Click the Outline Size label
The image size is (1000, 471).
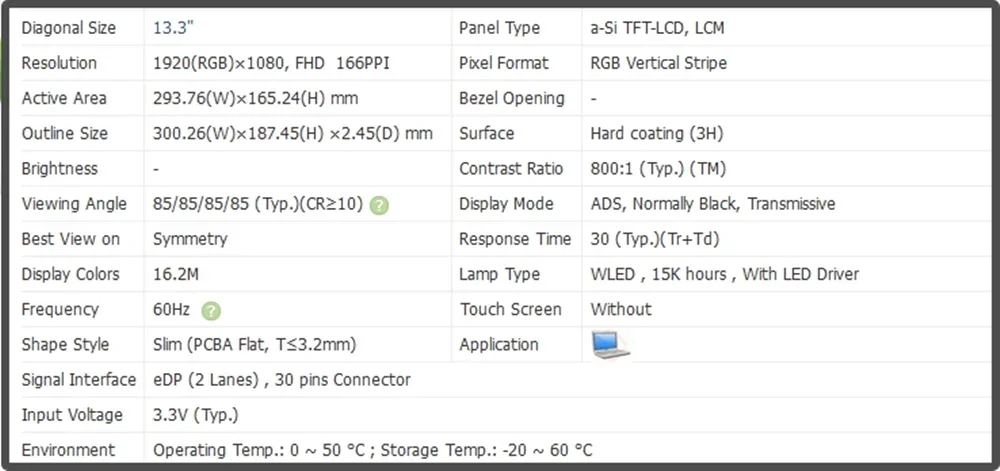pyautogui.click(x=65, y=133)
